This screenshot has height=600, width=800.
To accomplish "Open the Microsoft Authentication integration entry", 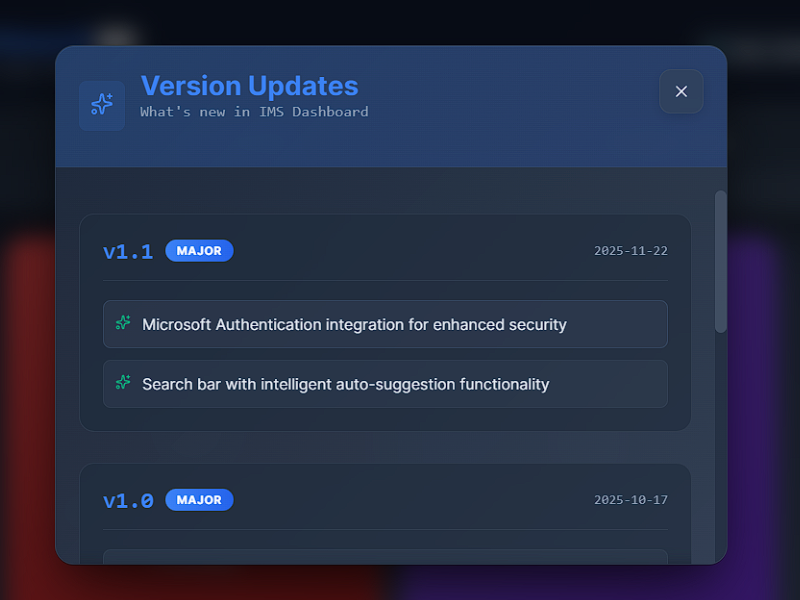I will pos(385,324).
